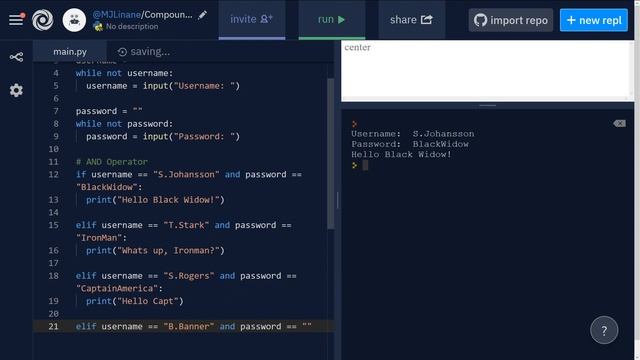
Task: Open the help question mark
Action: (604, 330)
